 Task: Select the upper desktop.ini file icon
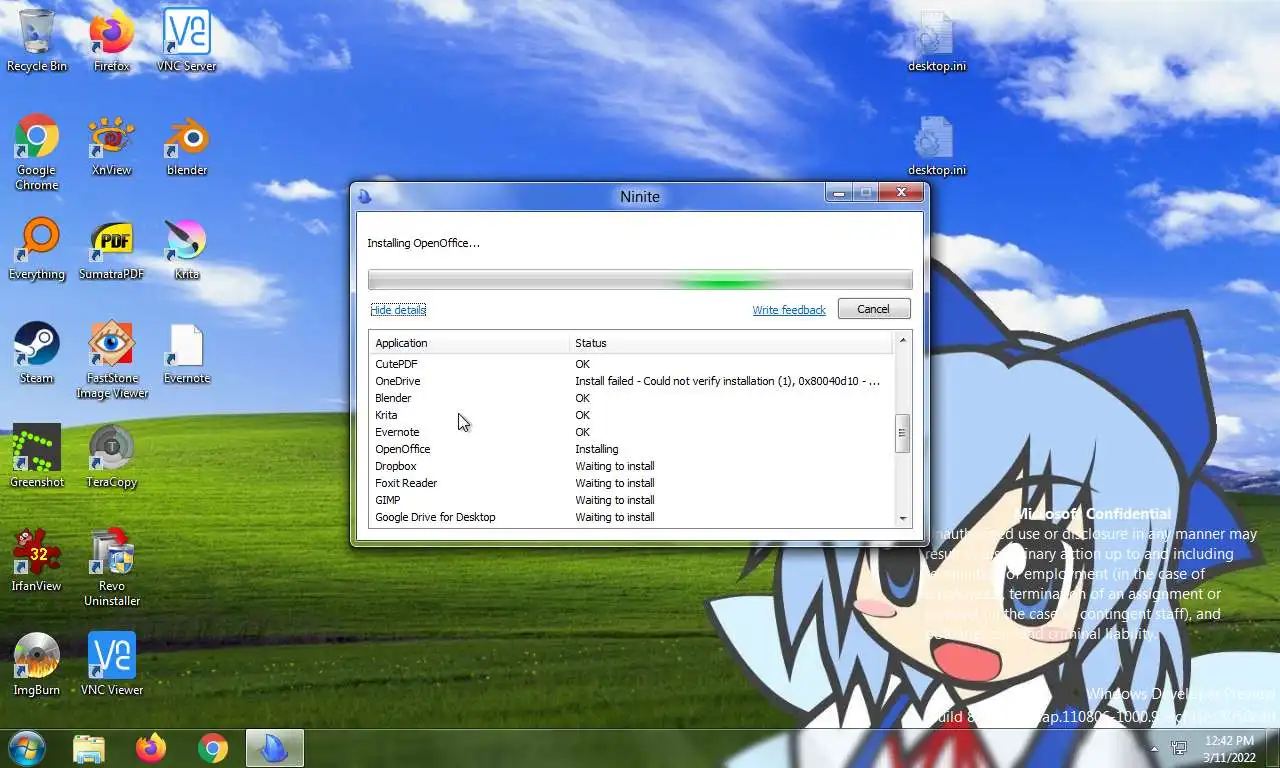coord(937,40)
